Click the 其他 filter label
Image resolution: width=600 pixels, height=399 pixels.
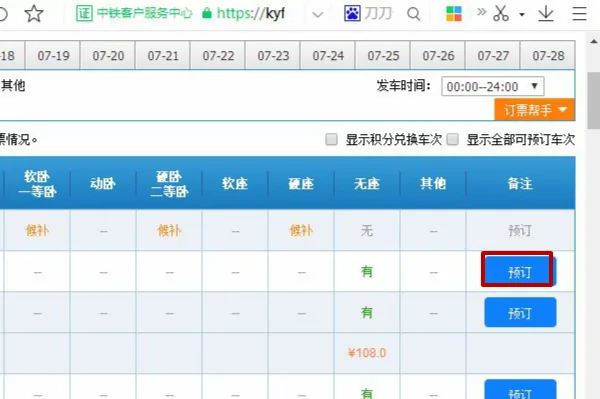tap(13, 85)
